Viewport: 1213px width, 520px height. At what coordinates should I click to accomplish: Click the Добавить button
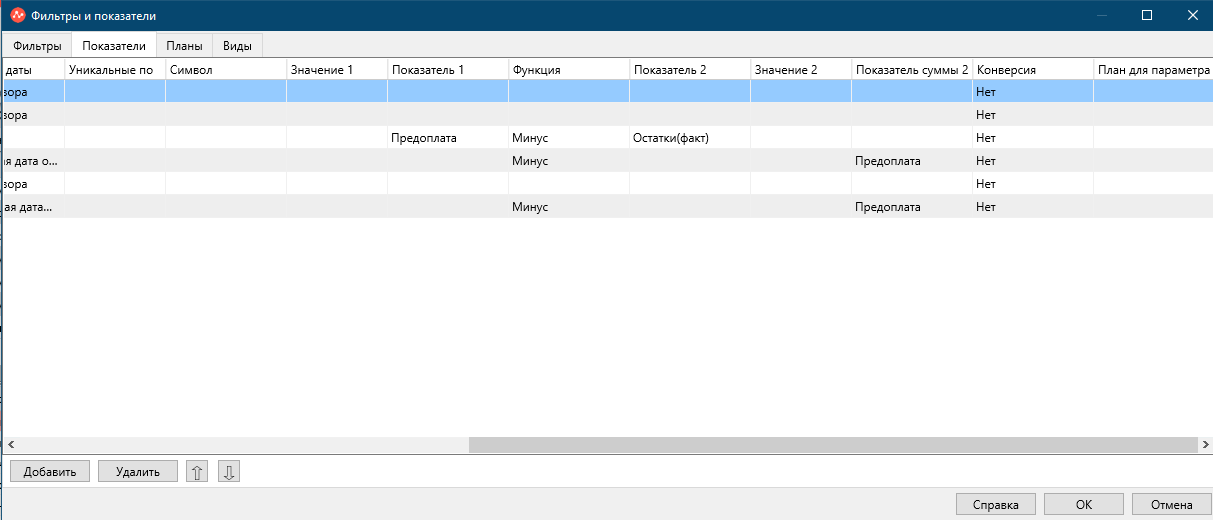click(50, 472)
